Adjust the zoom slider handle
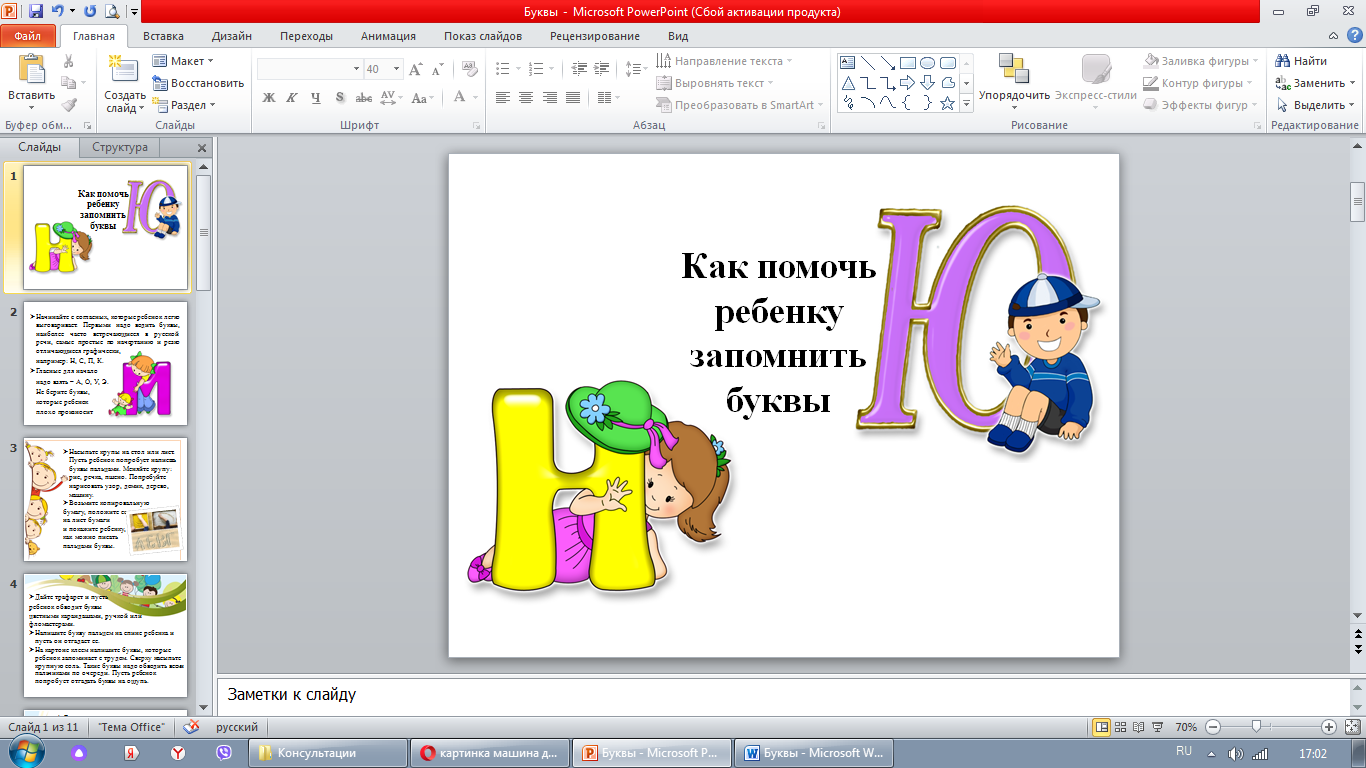The height and width of the screenshot is (768, 1366). pyautogui.click(x=1255, y=727)
